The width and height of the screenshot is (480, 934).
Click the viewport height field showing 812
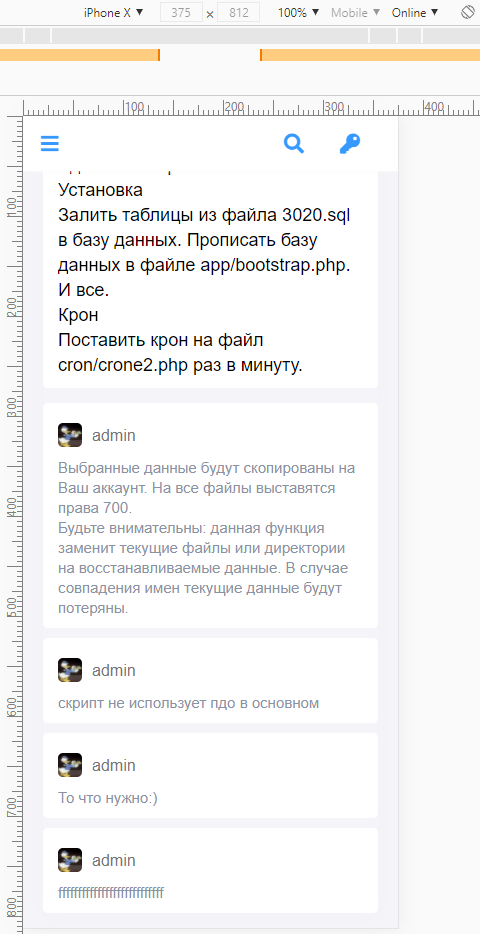point(239,13)
